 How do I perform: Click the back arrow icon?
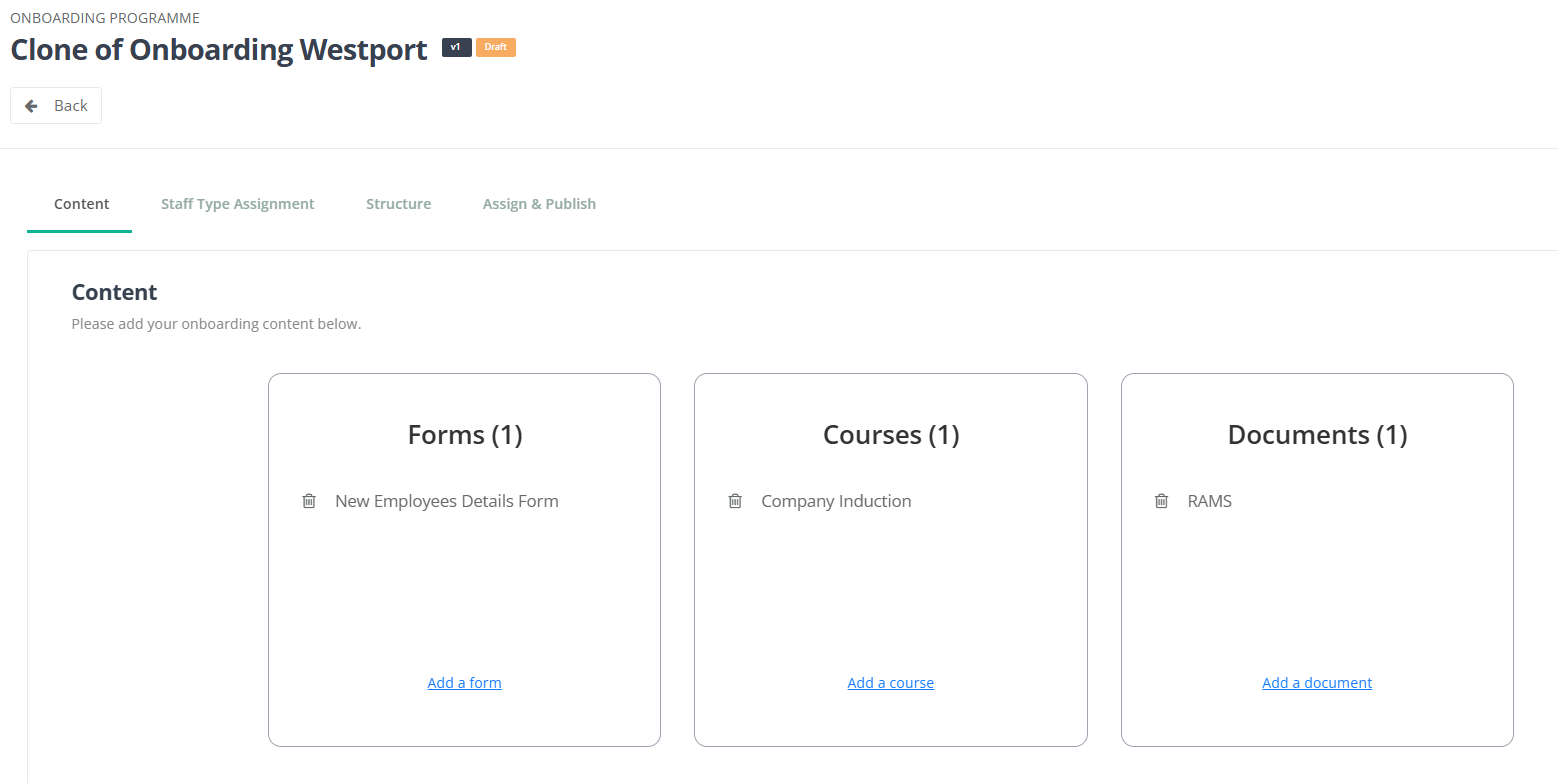tap(31, 105)
